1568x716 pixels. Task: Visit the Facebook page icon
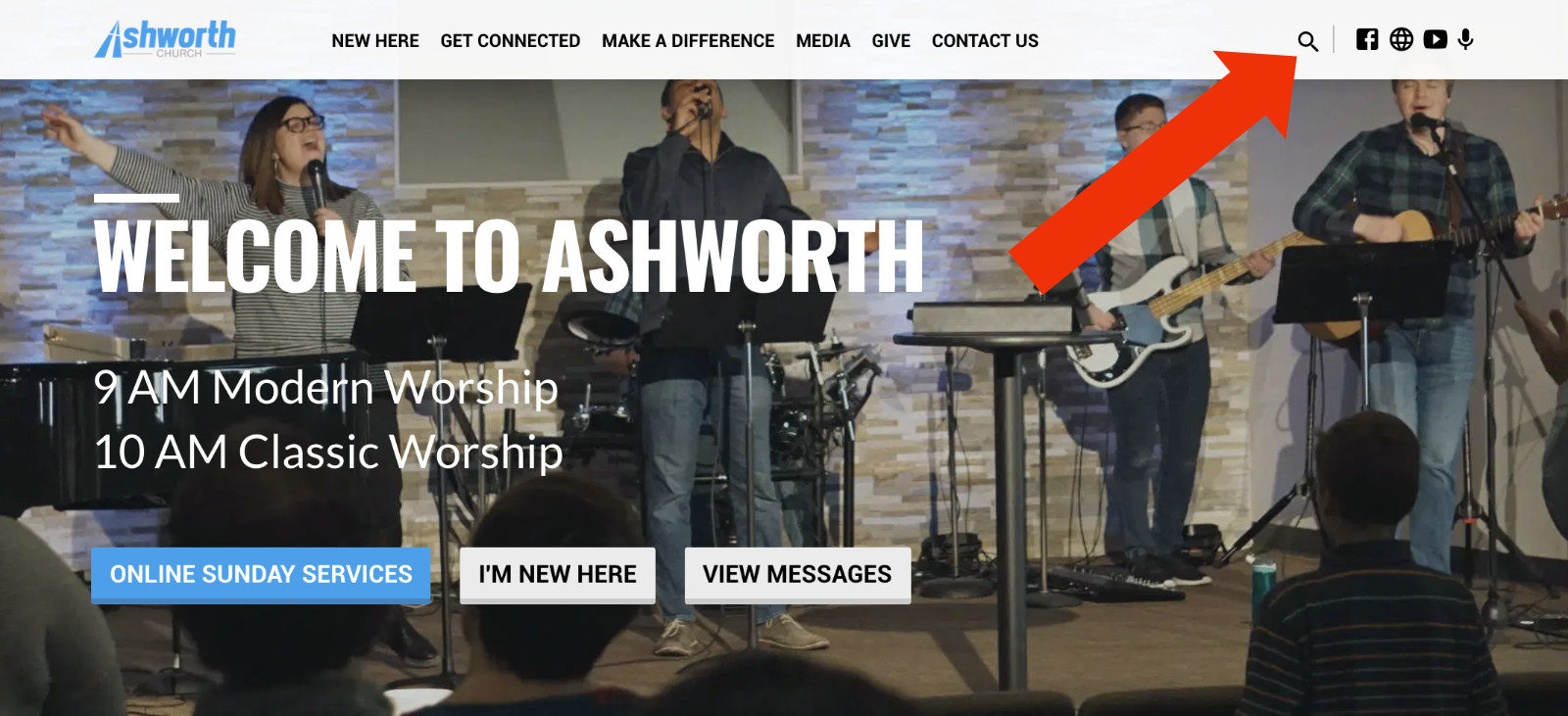point(1367,39)
